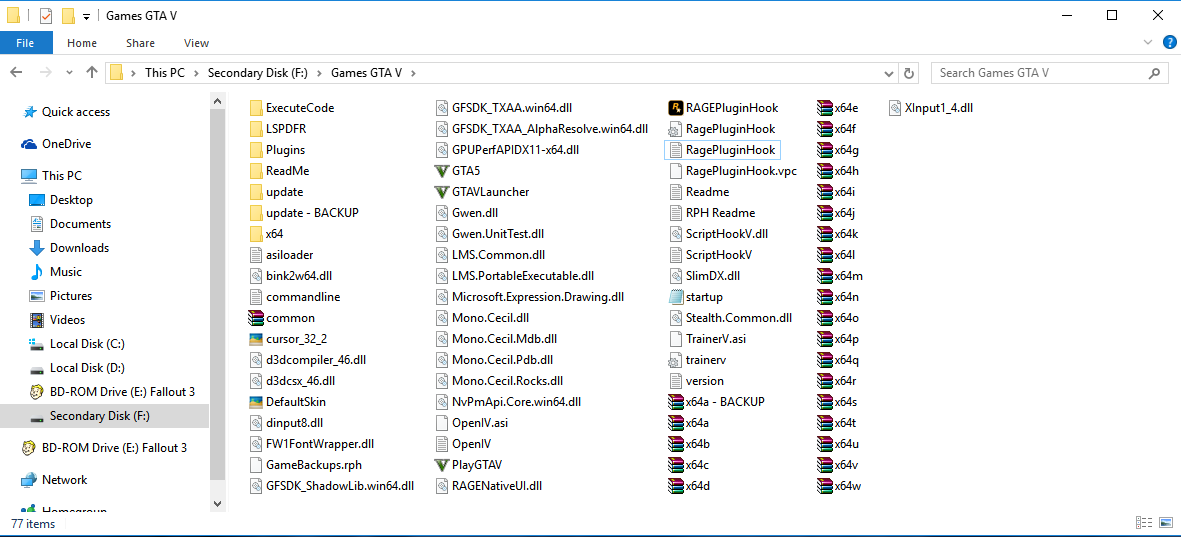
Task: Click the Up directory arrow button
Action: [x=92, y=72]
